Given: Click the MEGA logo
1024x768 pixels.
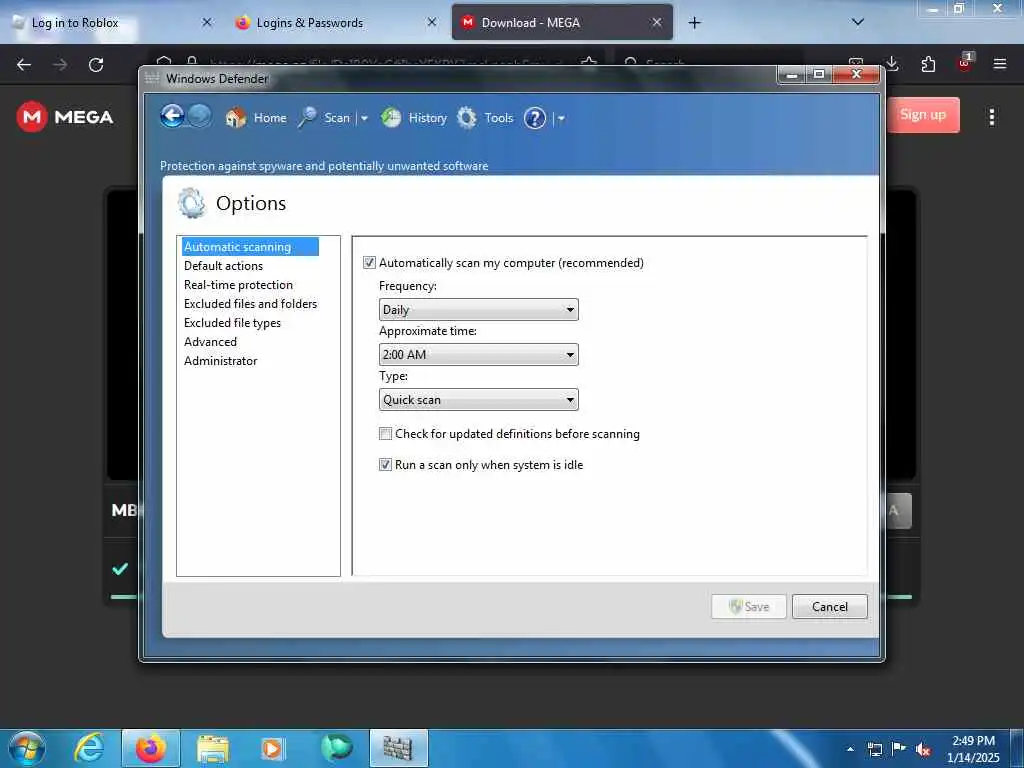Looking at the screenshot, I should 65,117.
